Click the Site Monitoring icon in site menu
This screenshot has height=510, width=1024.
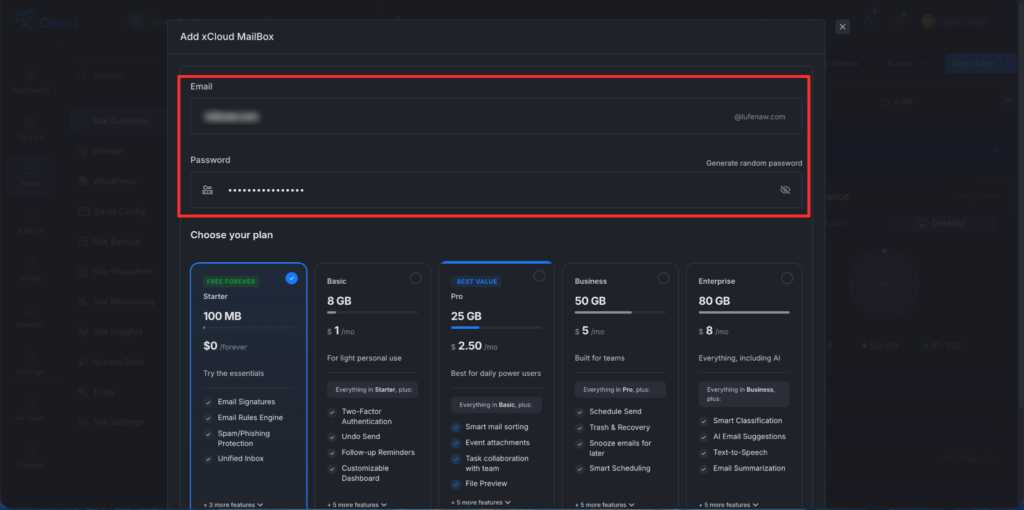[83, 302]
